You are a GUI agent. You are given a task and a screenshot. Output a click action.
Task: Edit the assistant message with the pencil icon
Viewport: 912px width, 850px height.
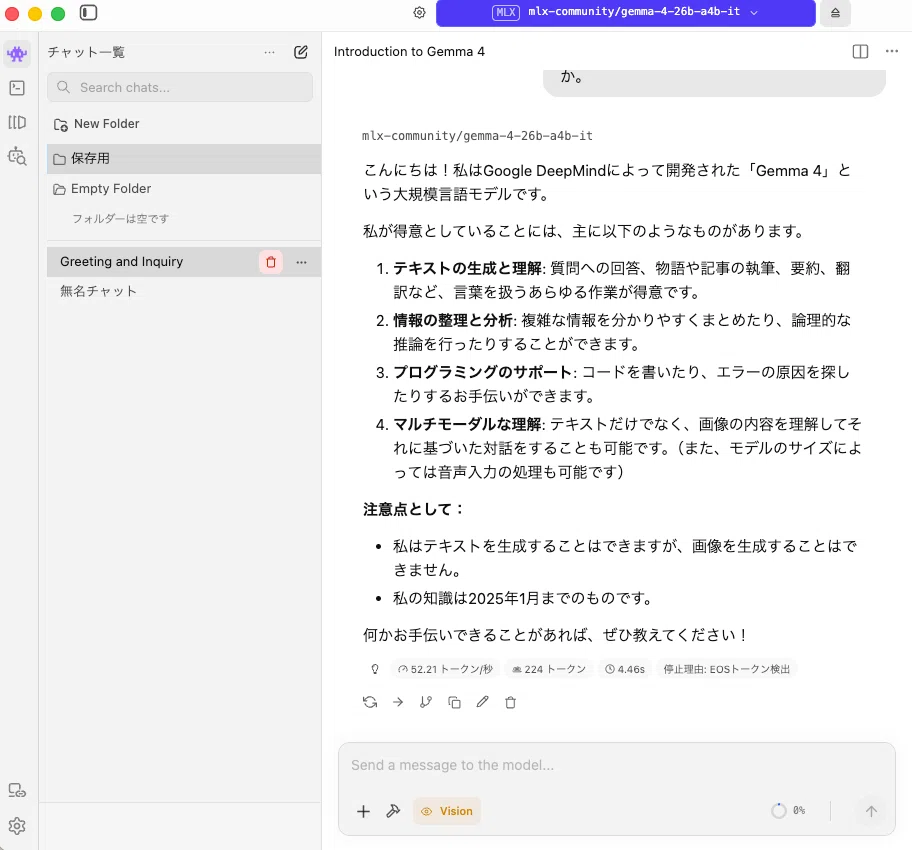pyautogui.click(x=482, y=702)
